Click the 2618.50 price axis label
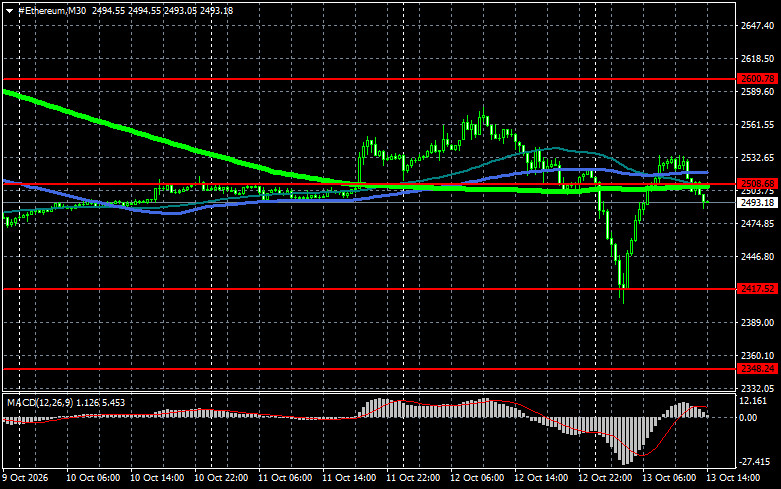This screenshot has height=489, width=781. [758, 59]
